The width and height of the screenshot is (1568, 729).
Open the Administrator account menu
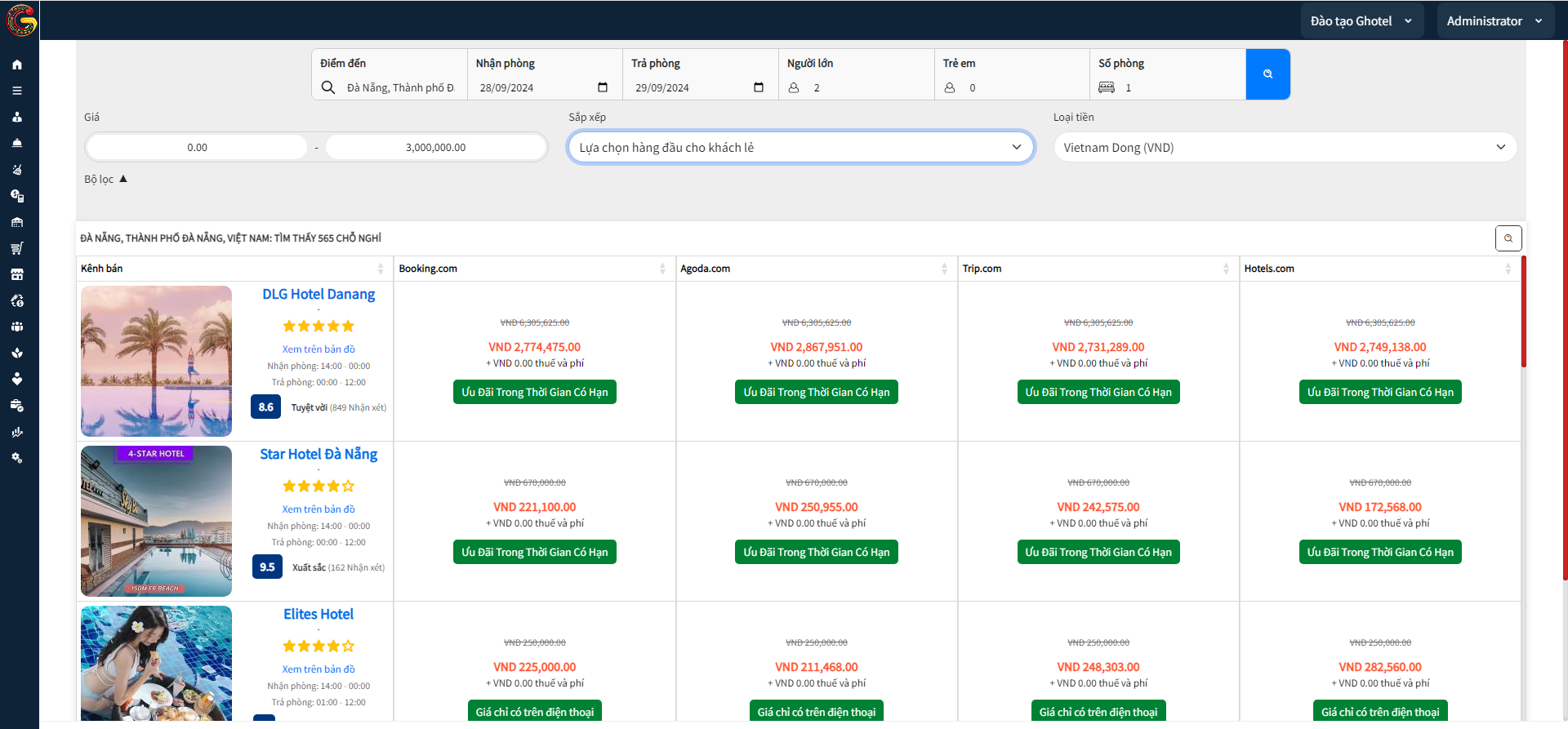tap(1494, 20)
